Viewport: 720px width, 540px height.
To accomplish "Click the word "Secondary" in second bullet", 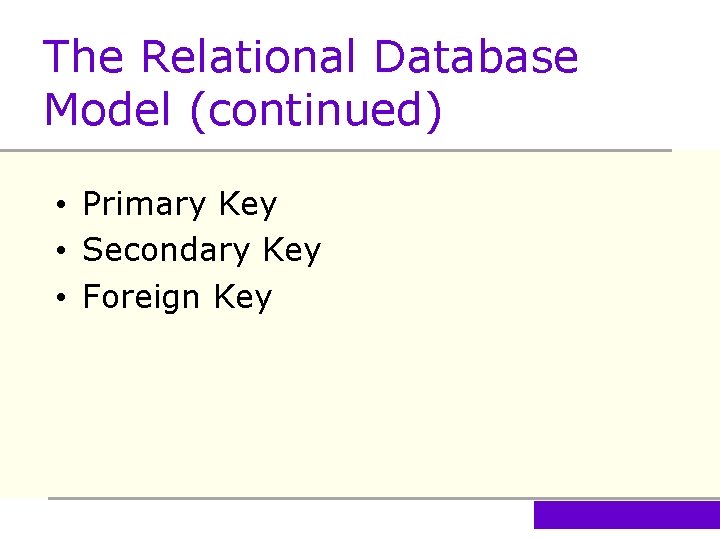I will [x=166, y=250].
